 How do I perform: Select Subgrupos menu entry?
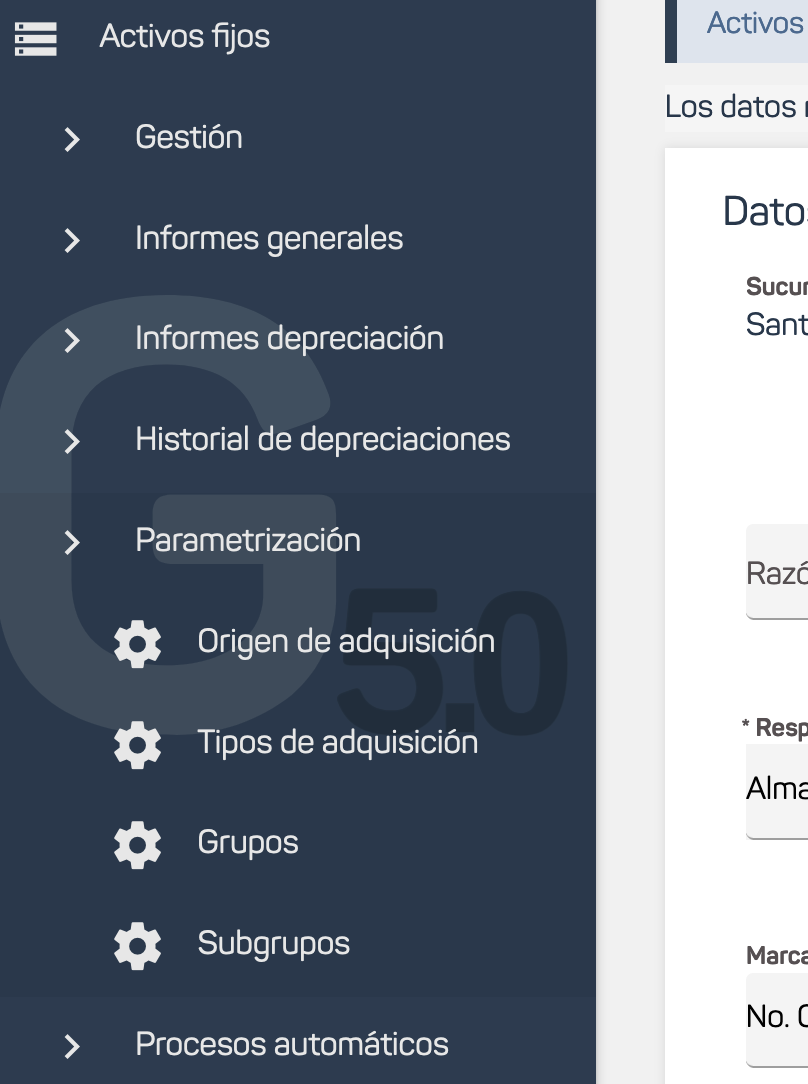[x=274, y=944]
